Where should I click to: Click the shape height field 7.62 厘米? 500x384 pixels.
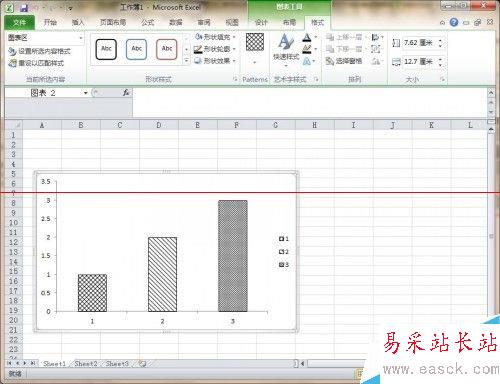click(419, 43)
